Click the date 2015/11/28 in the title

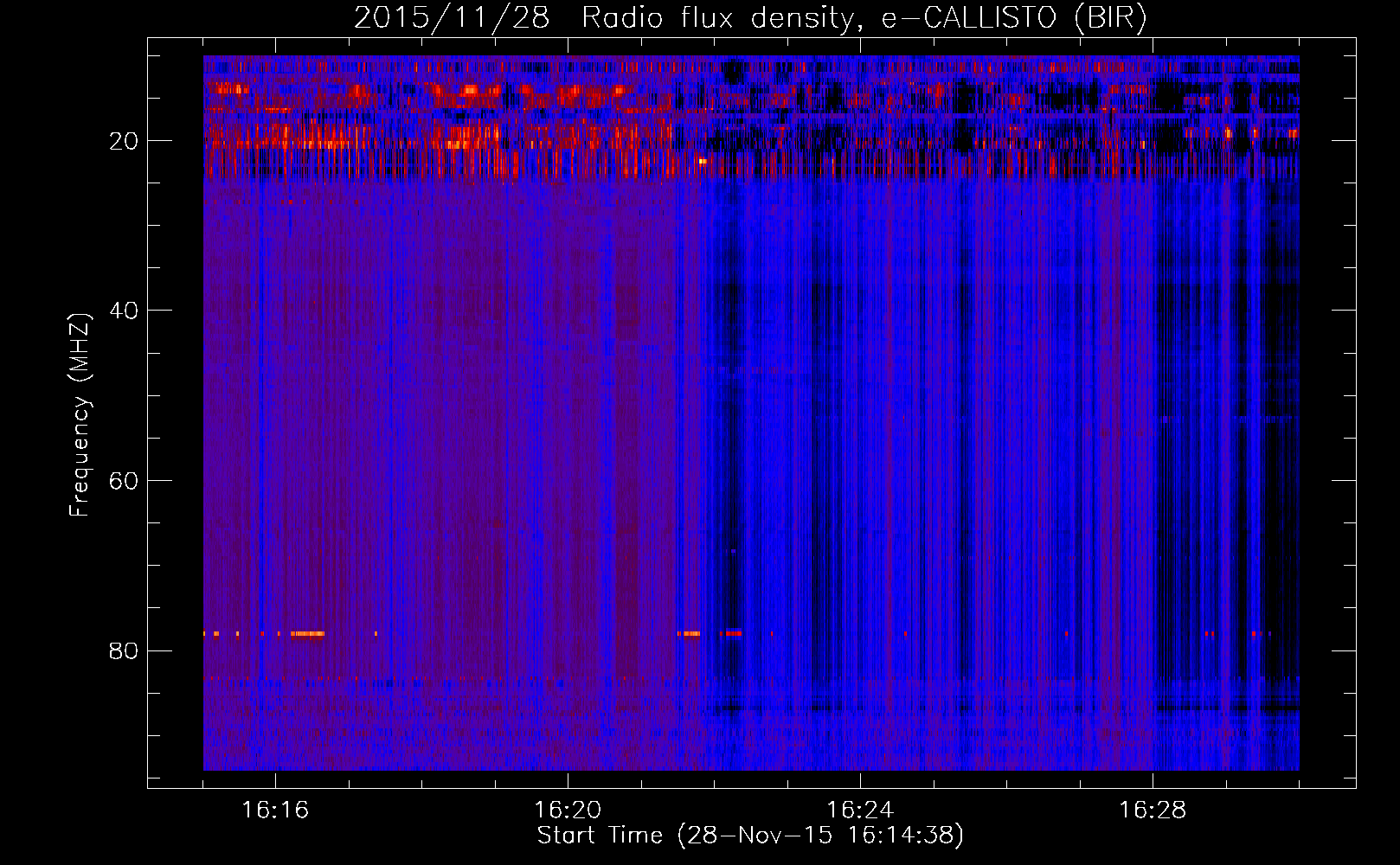451,18
